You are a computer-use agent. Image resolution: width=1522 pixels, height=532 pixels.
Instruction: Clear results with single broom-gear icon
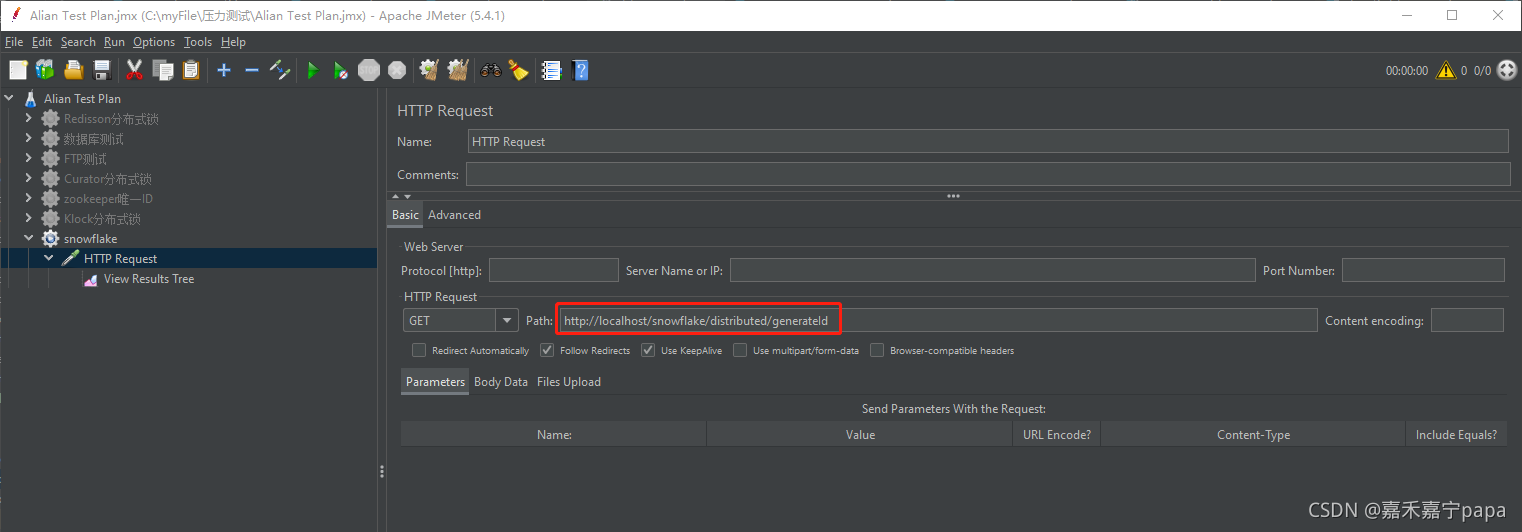tap(430, 70)
